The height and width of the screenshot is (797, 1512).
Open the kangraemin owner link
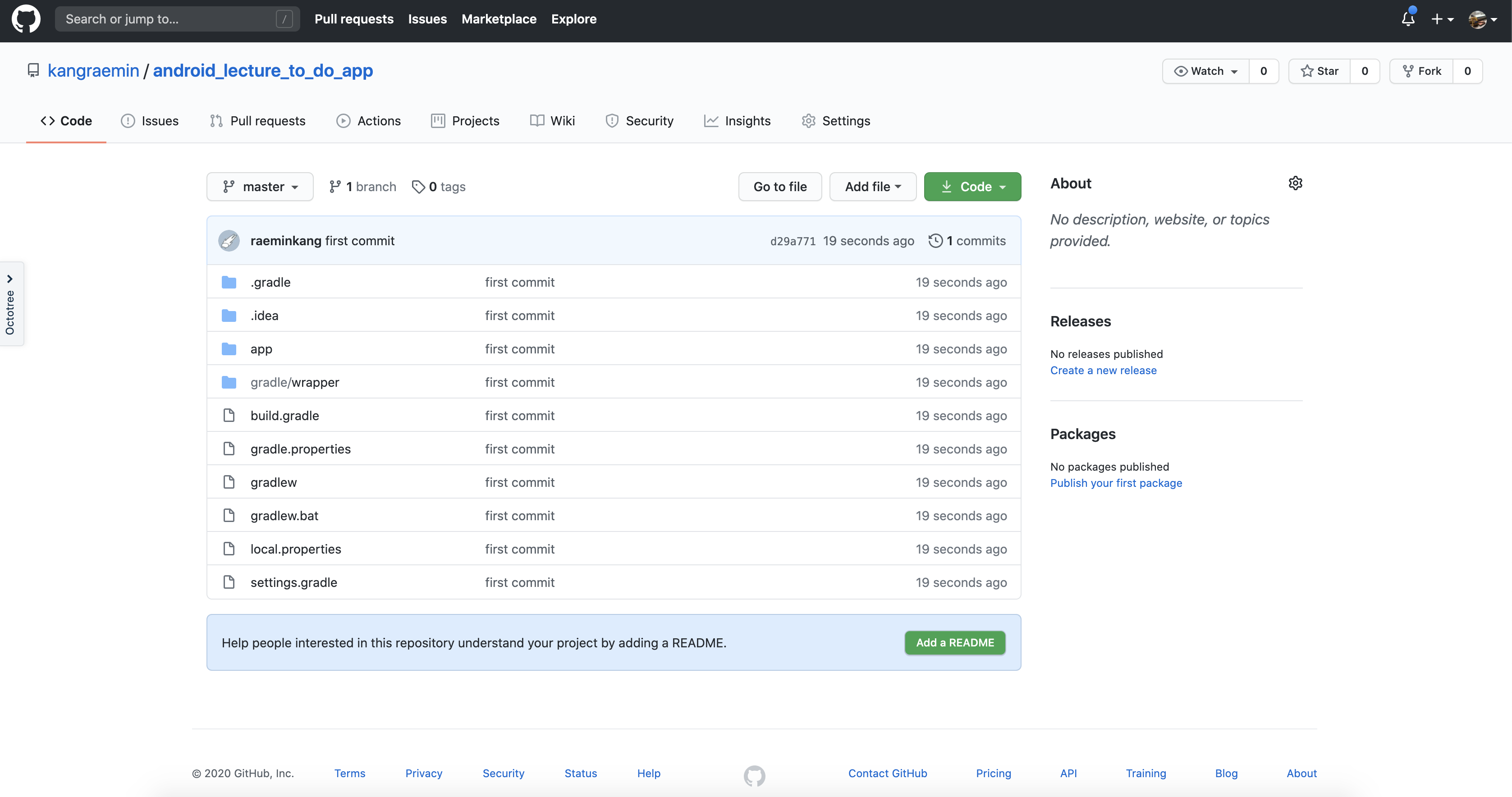(93, 70)
